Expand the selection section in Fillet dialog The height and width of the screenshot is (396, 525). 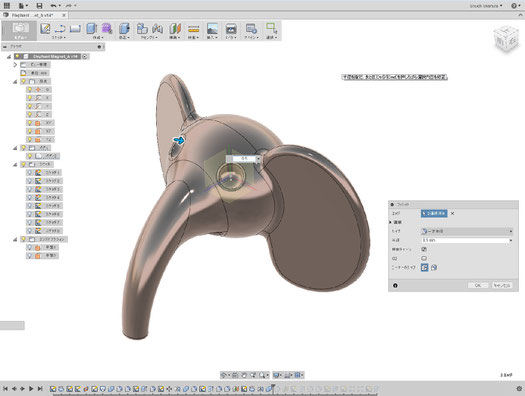coord(390,222)
